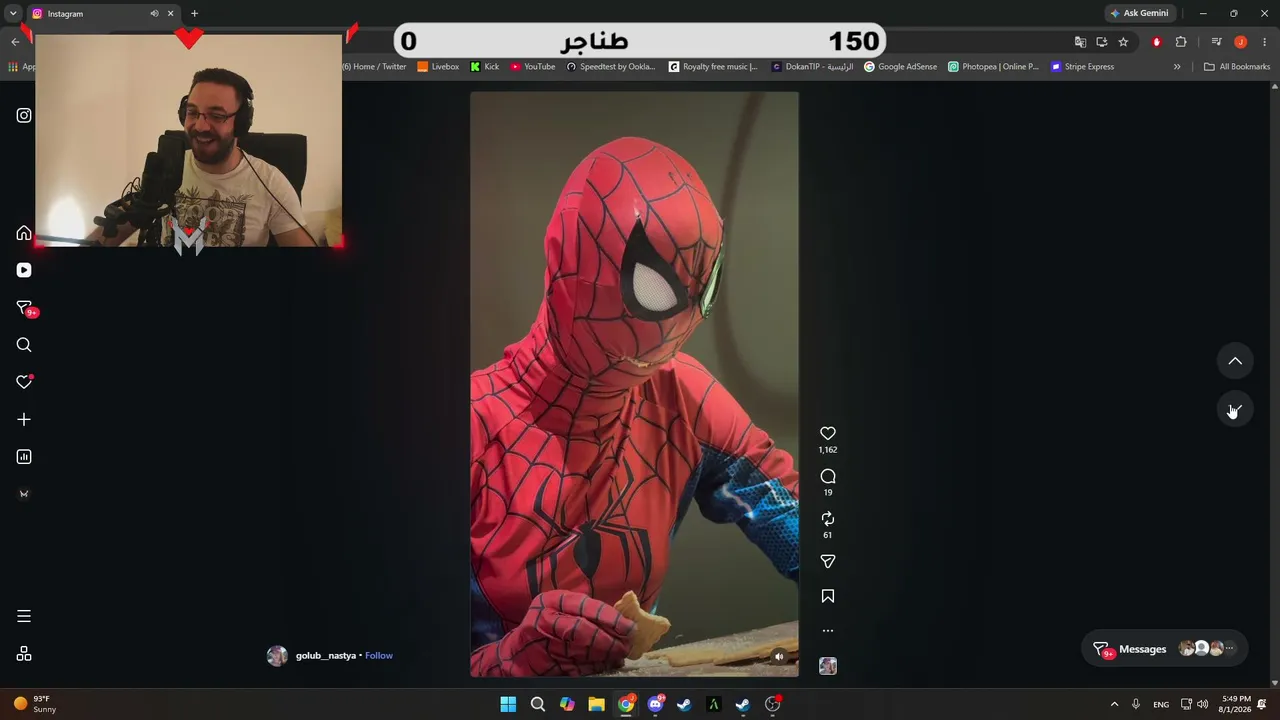Open the Instagram logo in the sidebar

24,115
